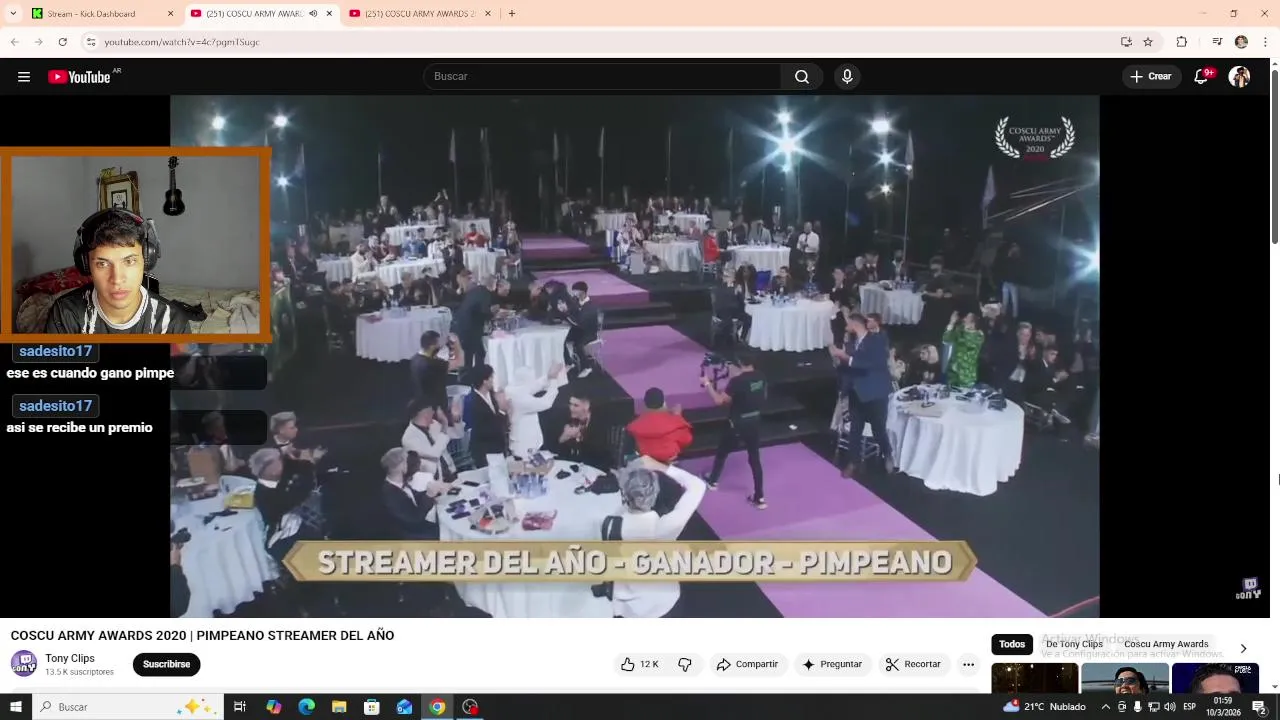Open File Explorer from the taskbar
Viewport: 1280px width, 720px height.
click(x=339, y=707)
